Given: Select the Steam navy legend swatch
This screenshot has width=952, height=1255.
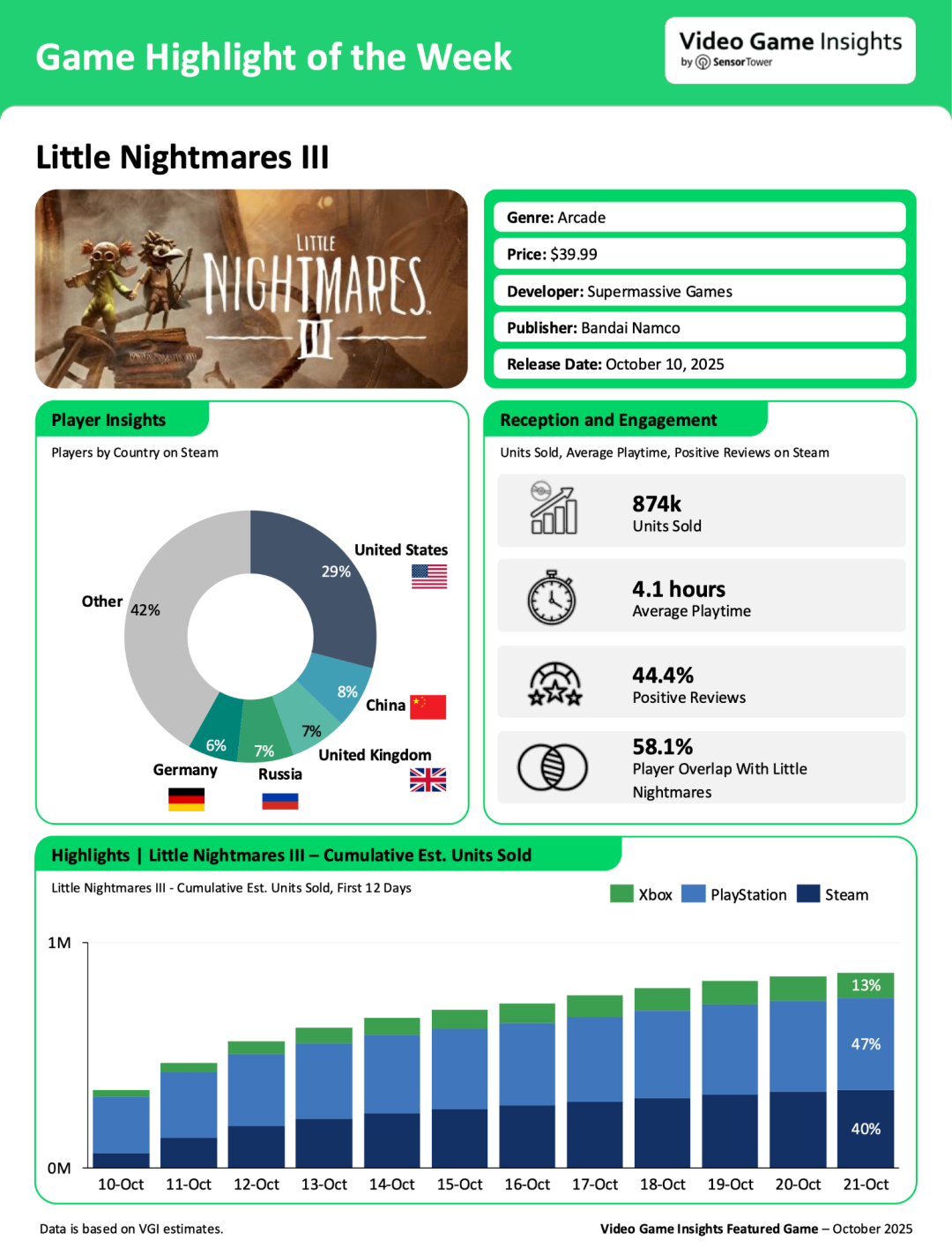Looking at the screenshot, I should pyautogui.click(x=808, y=893).
